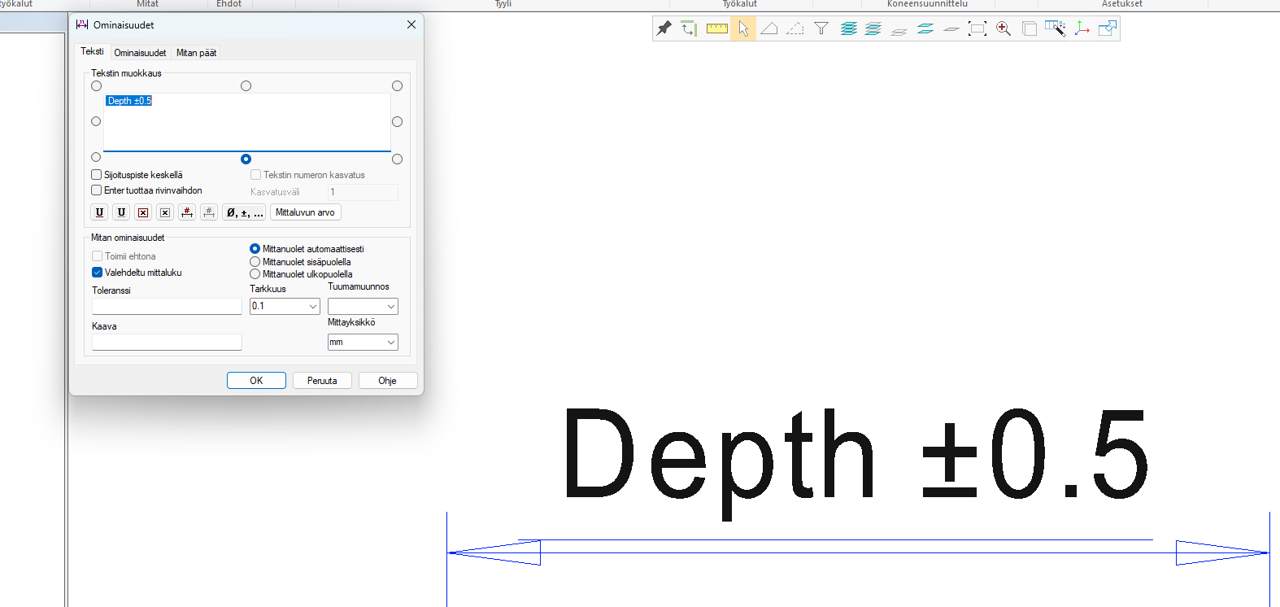Click the funnel filter icon
1280x607 pixels.
(821, 29)
